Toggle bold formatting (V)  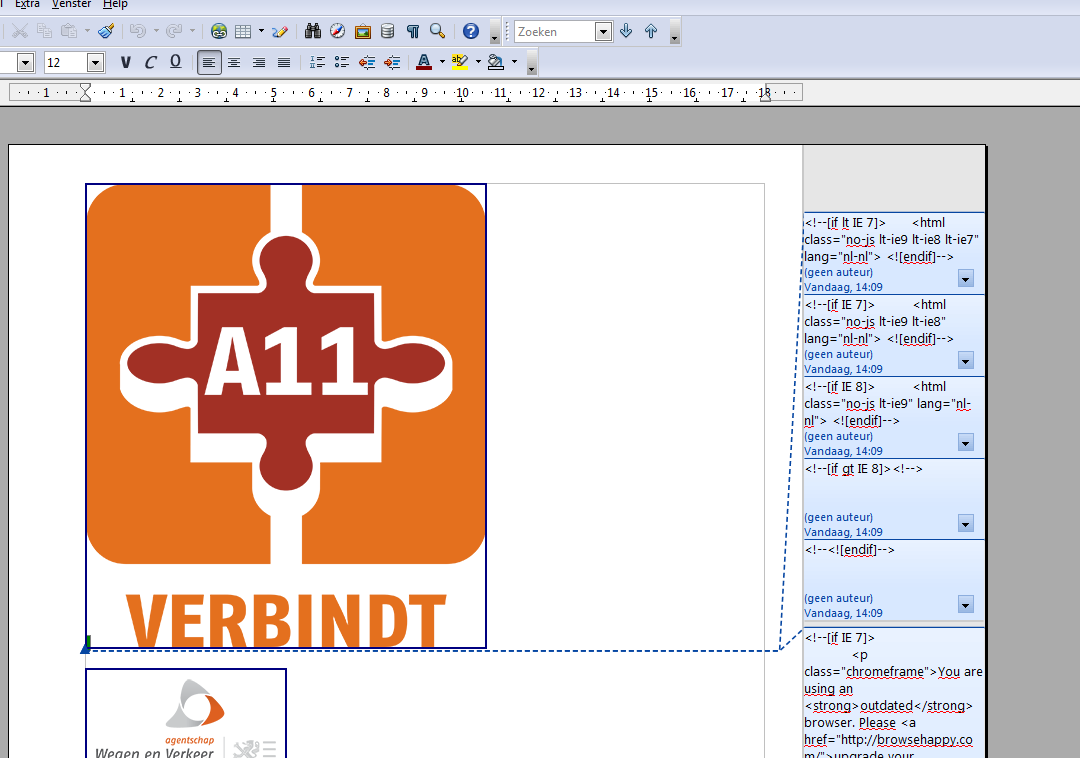125,63
